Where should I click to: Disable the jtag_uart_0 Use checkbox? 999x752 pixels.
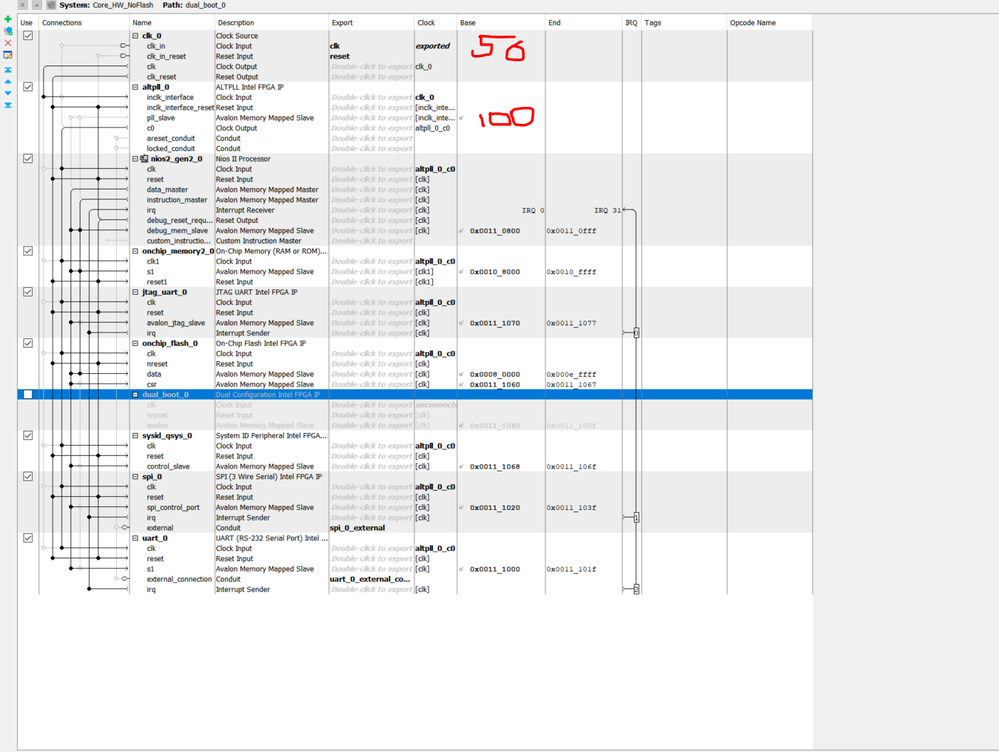28,292
